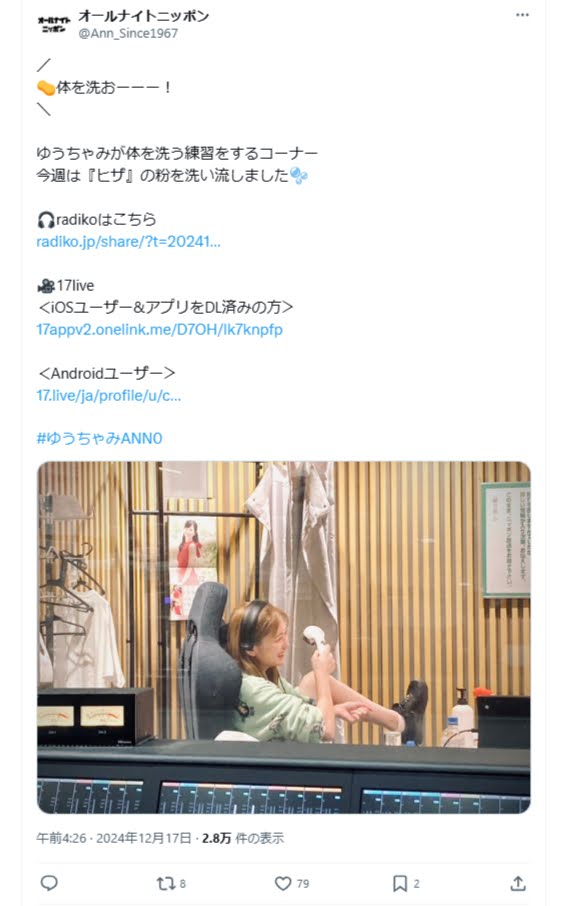
Task: Click the repost count 8
Action: [x=183, y=883]
